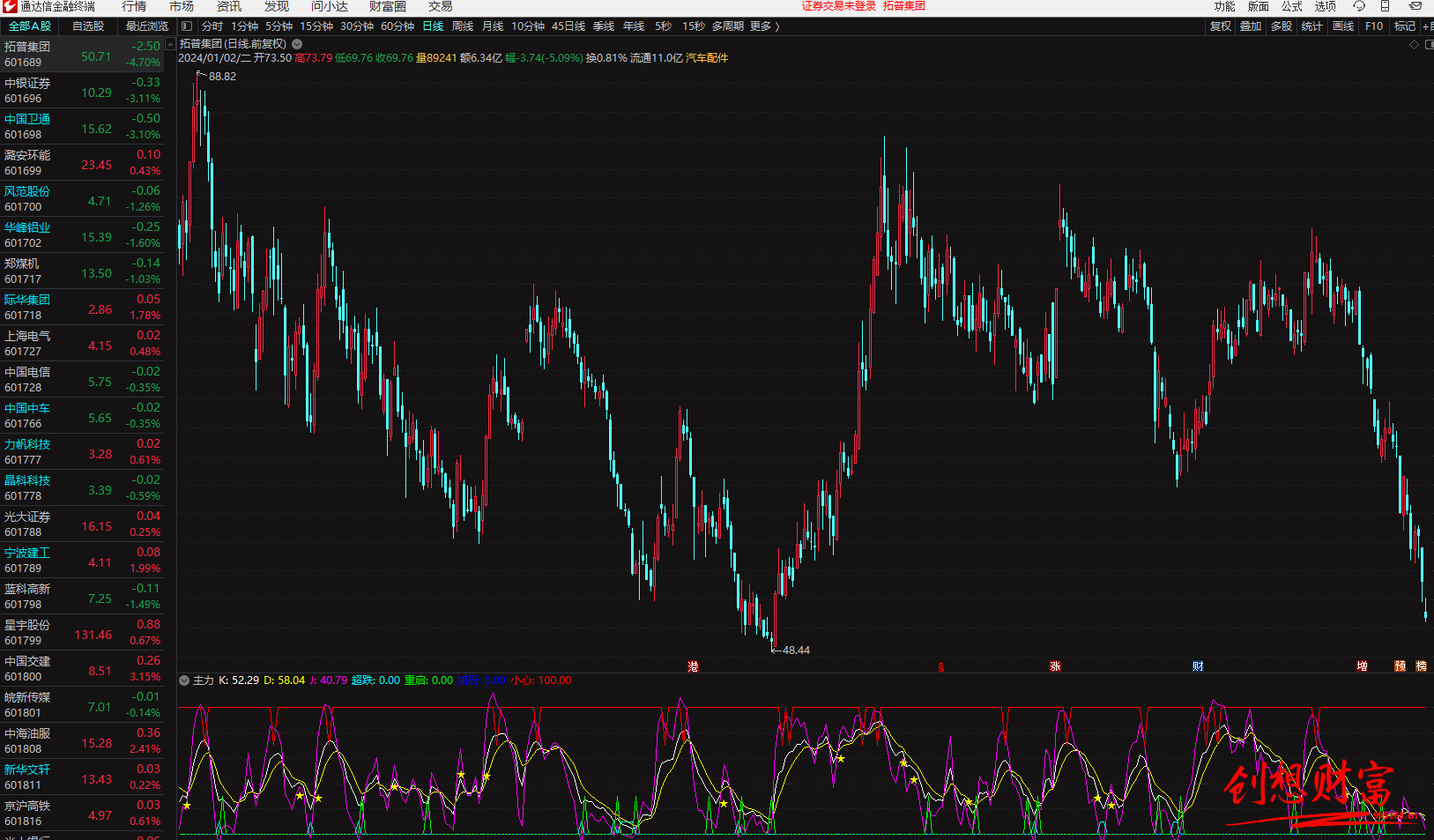Click the 证券交易未登录 login link
This screenshot has height=840, width=1434.
839,6
